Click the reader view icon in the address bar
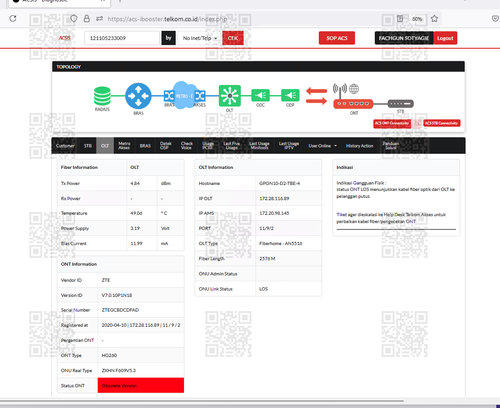This screenshot has width=500, height=408. pyautogui.click(x=400, y=19)
